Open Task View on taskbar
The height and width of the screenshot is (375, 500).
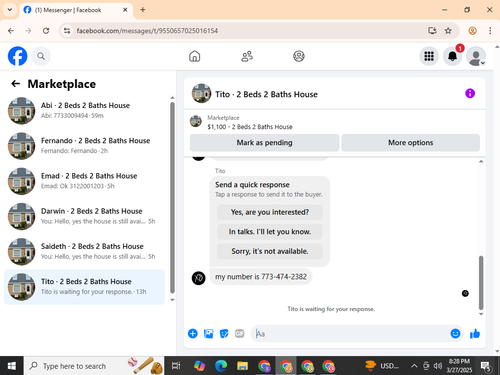(176, 366)
